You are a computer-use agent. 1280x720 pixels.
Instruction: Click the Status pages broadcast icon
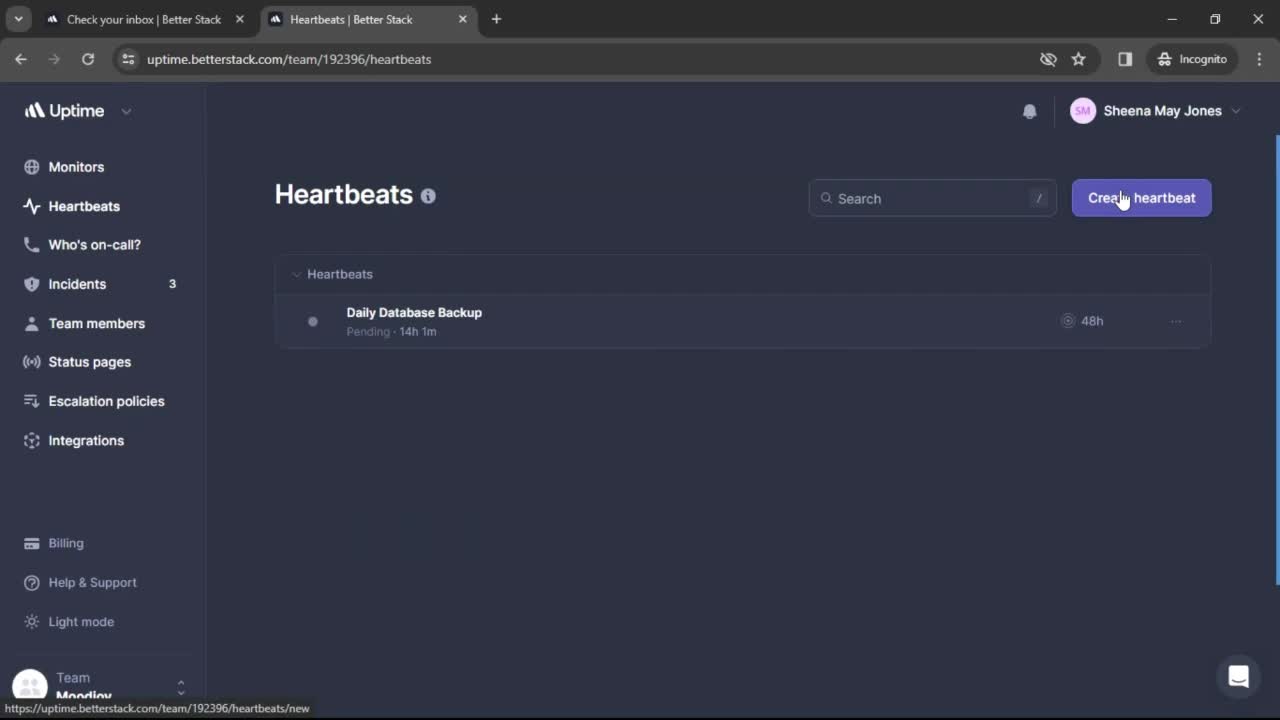[32, 362]
